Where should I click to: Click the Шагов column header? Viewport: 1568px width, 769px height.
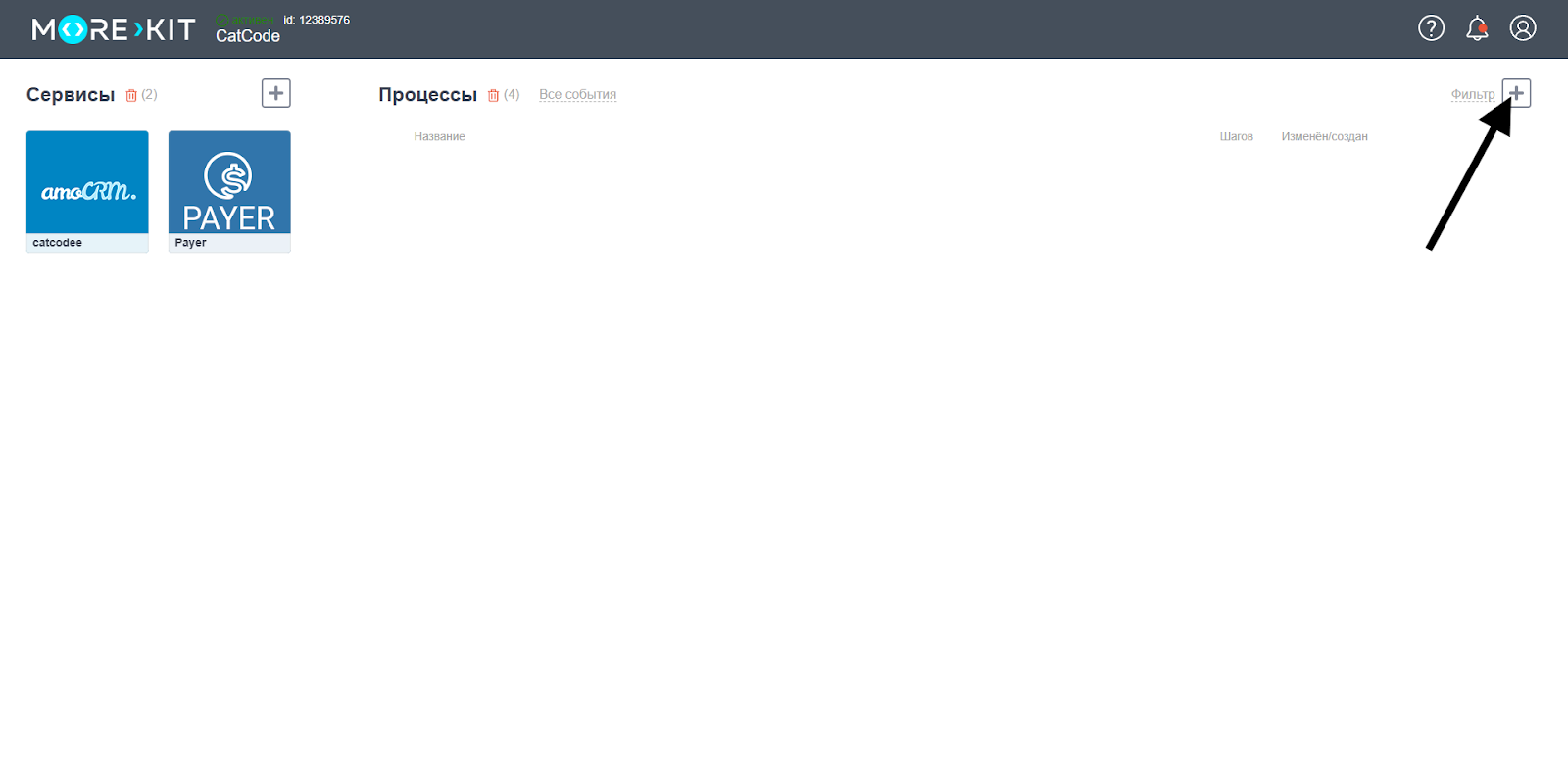[1237, 136]
